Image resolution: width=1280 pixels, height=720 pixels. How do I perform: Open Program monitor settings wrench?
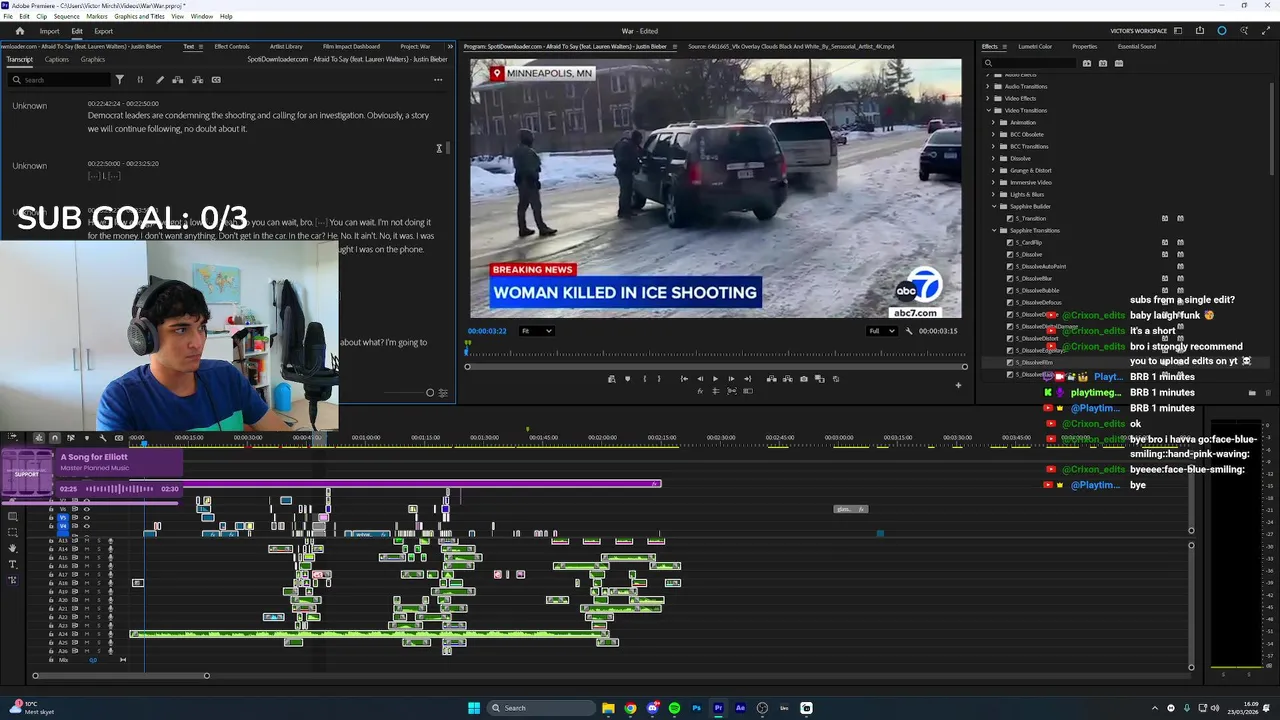point(909,331)
